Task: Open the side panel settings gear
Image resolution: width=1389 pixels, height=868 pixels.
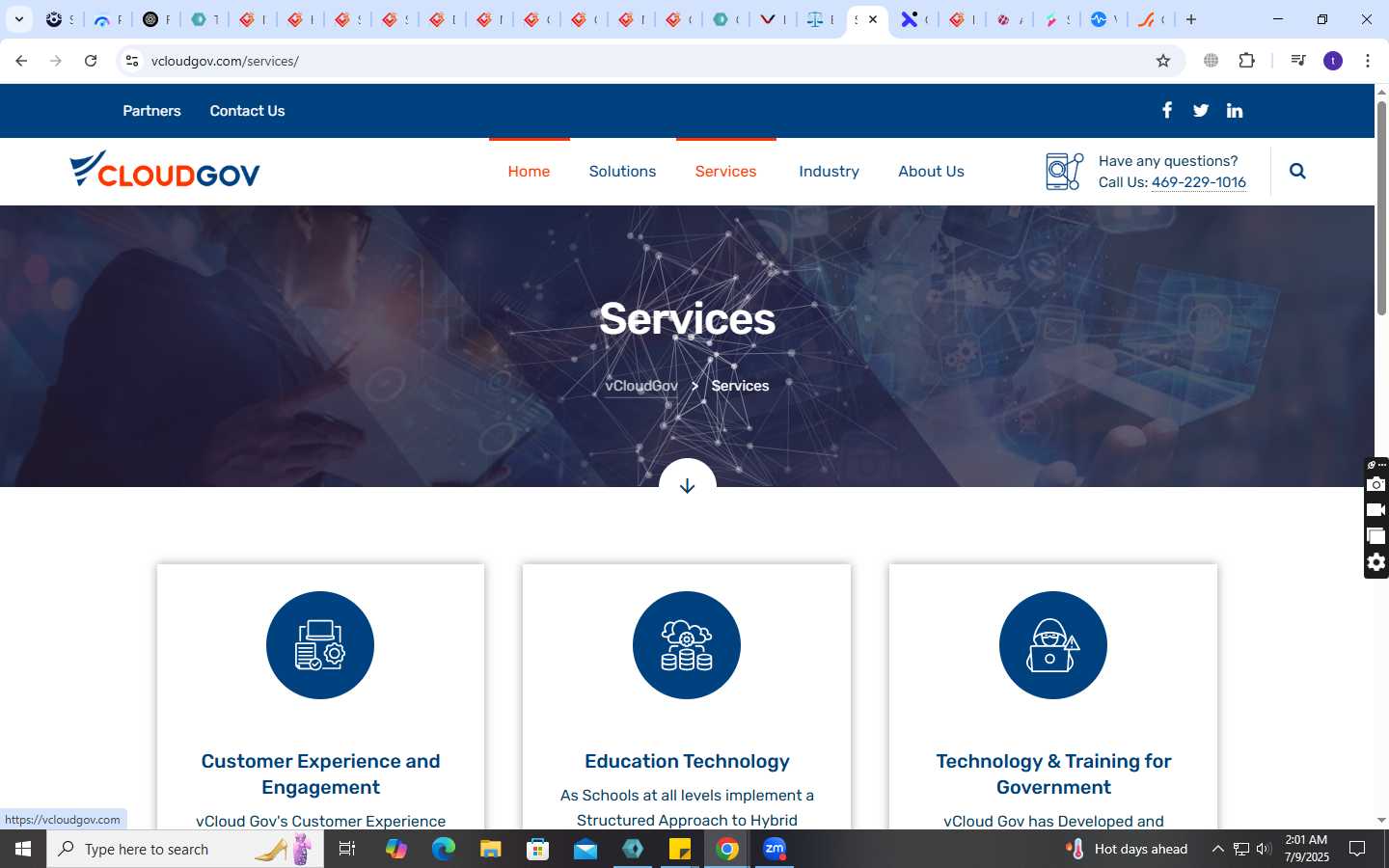Action: [1376, 562]
